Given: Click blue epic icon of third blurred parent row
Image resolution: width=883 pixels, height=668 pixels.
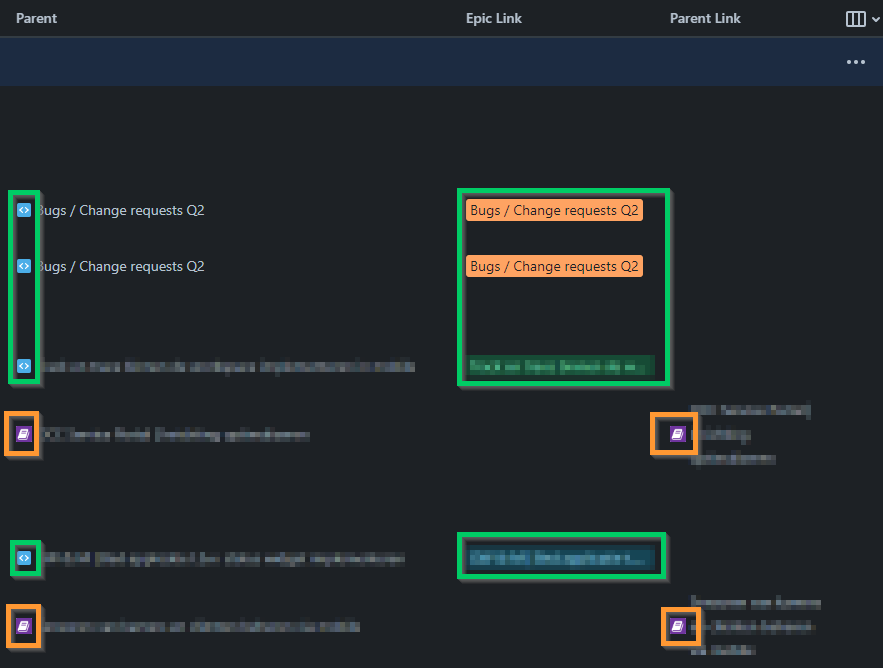Looking at the screenshot, I should pos(24,366).
